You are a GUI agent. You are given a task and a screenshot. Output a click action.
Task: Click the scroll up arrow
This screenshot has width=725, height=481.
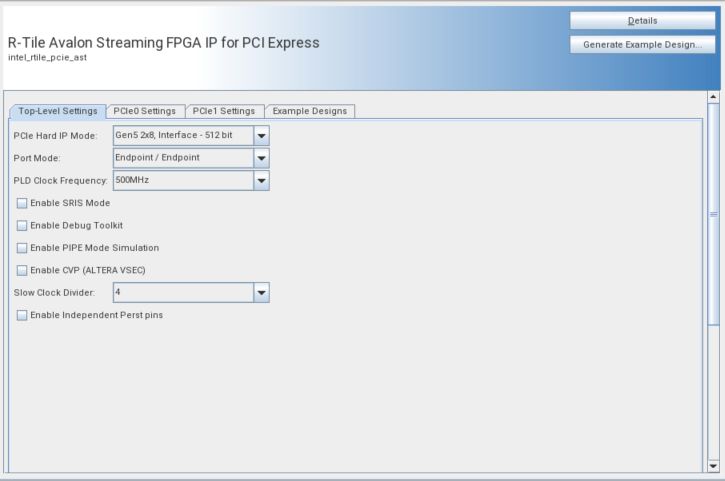click(713, 97)
